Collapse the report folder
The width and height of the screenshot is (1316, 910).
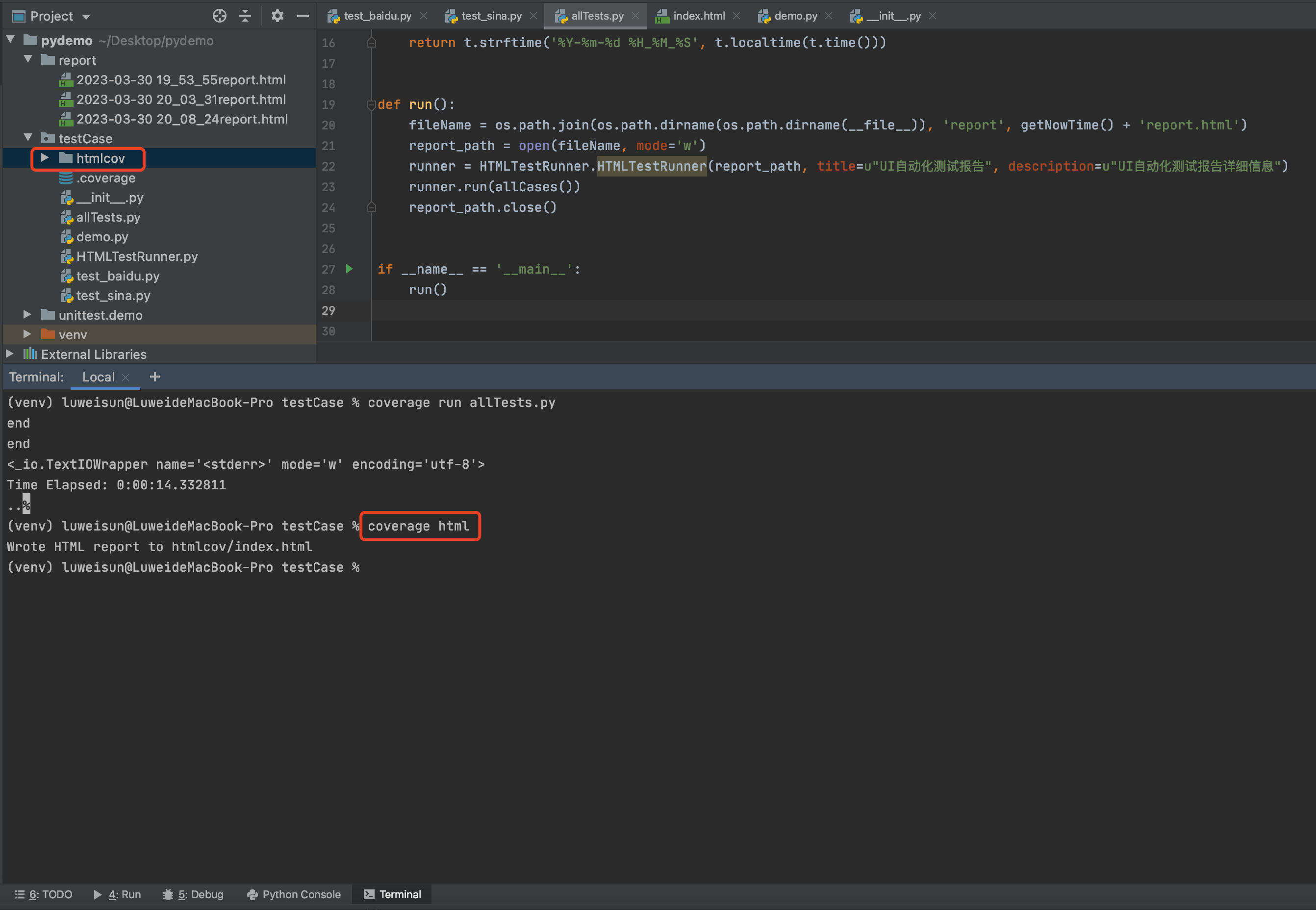point(28,60)
